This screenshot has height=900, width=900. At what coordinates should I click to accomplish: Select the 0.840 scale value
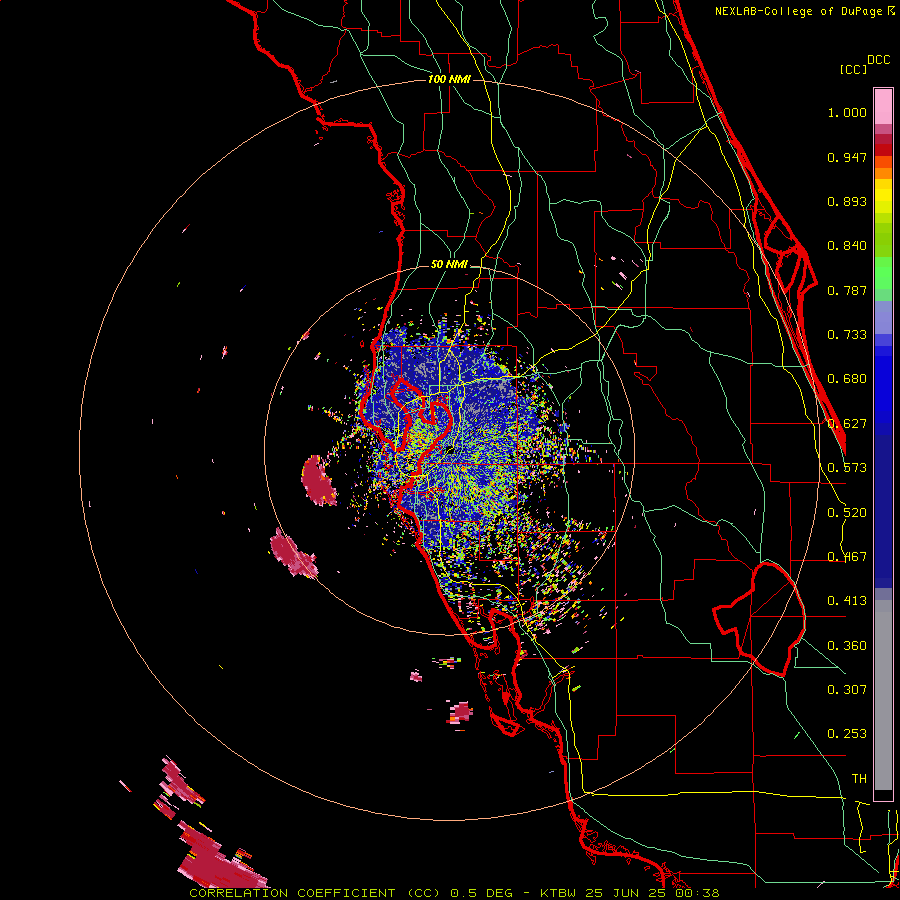pyautogui.click(x=847, y=246)
